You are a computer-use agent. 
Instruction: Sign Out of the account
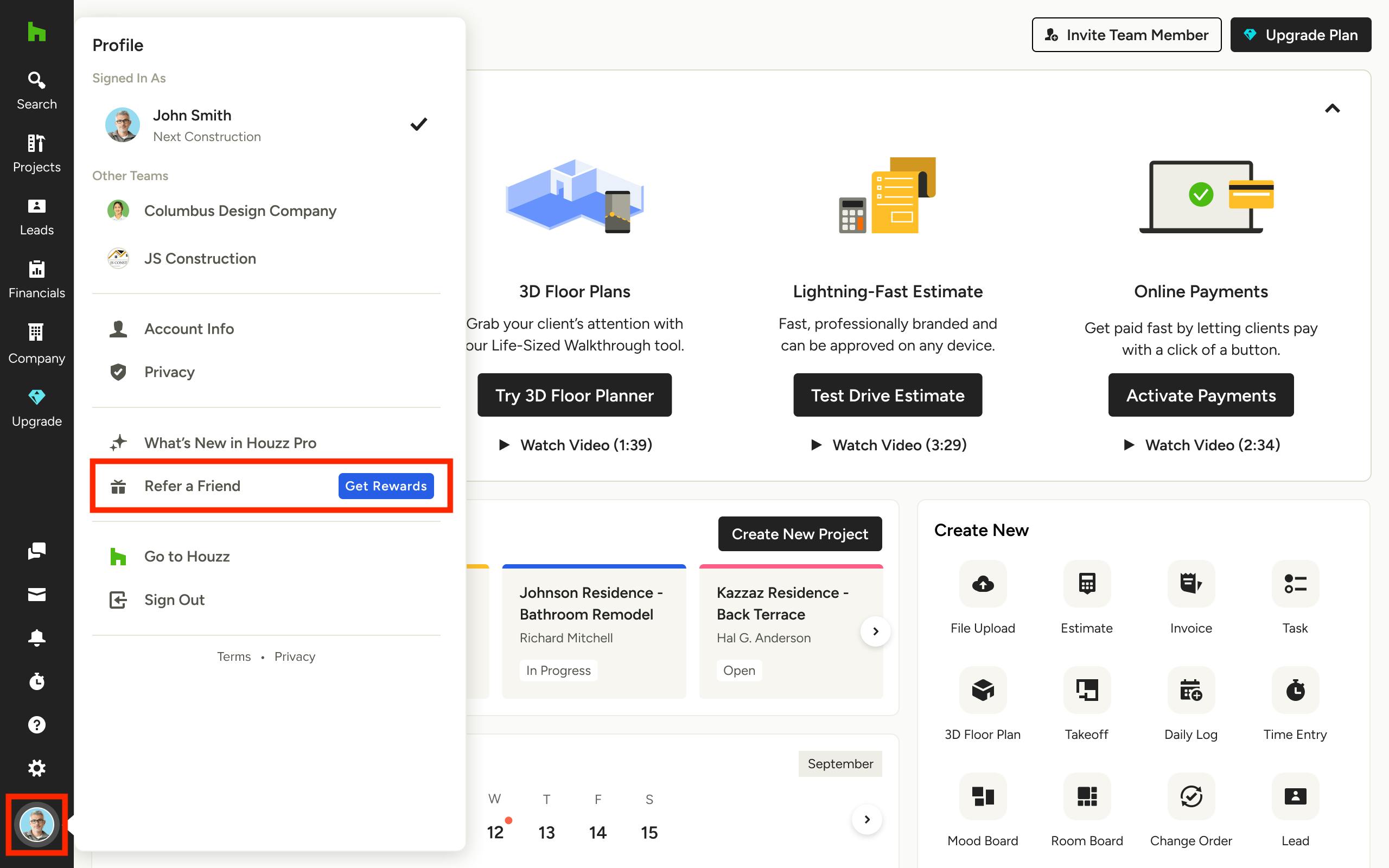(266, 600)
